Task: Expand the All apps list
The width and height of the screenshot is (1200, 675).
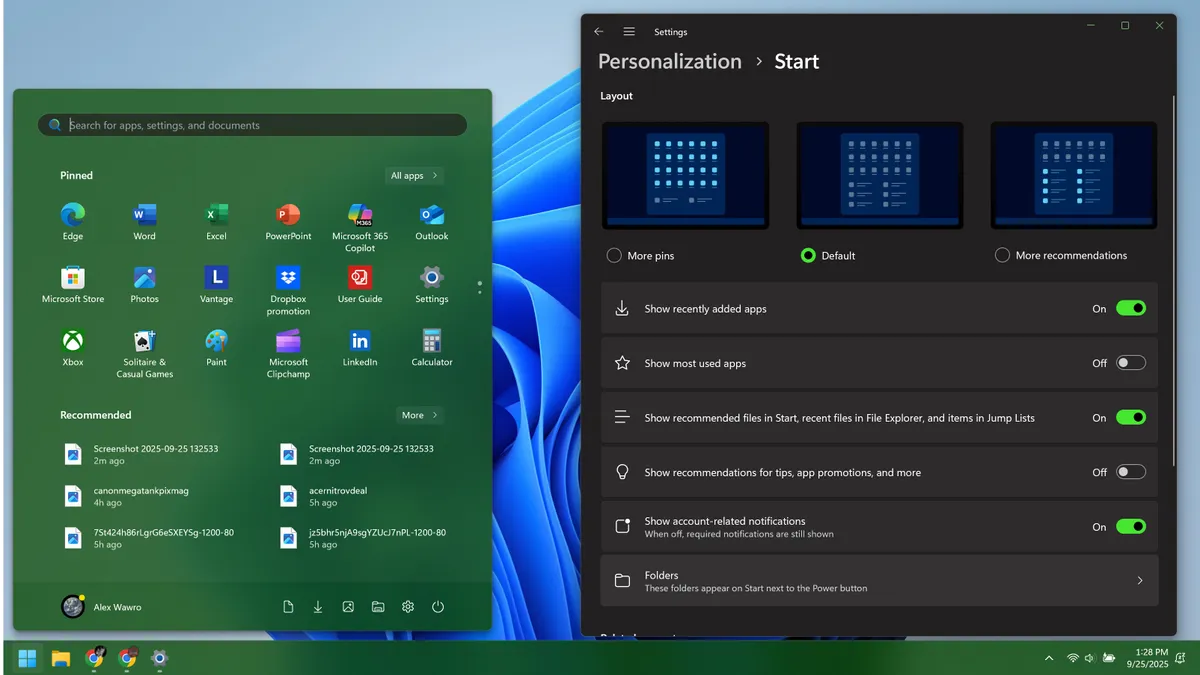Action: pos(413,175)
